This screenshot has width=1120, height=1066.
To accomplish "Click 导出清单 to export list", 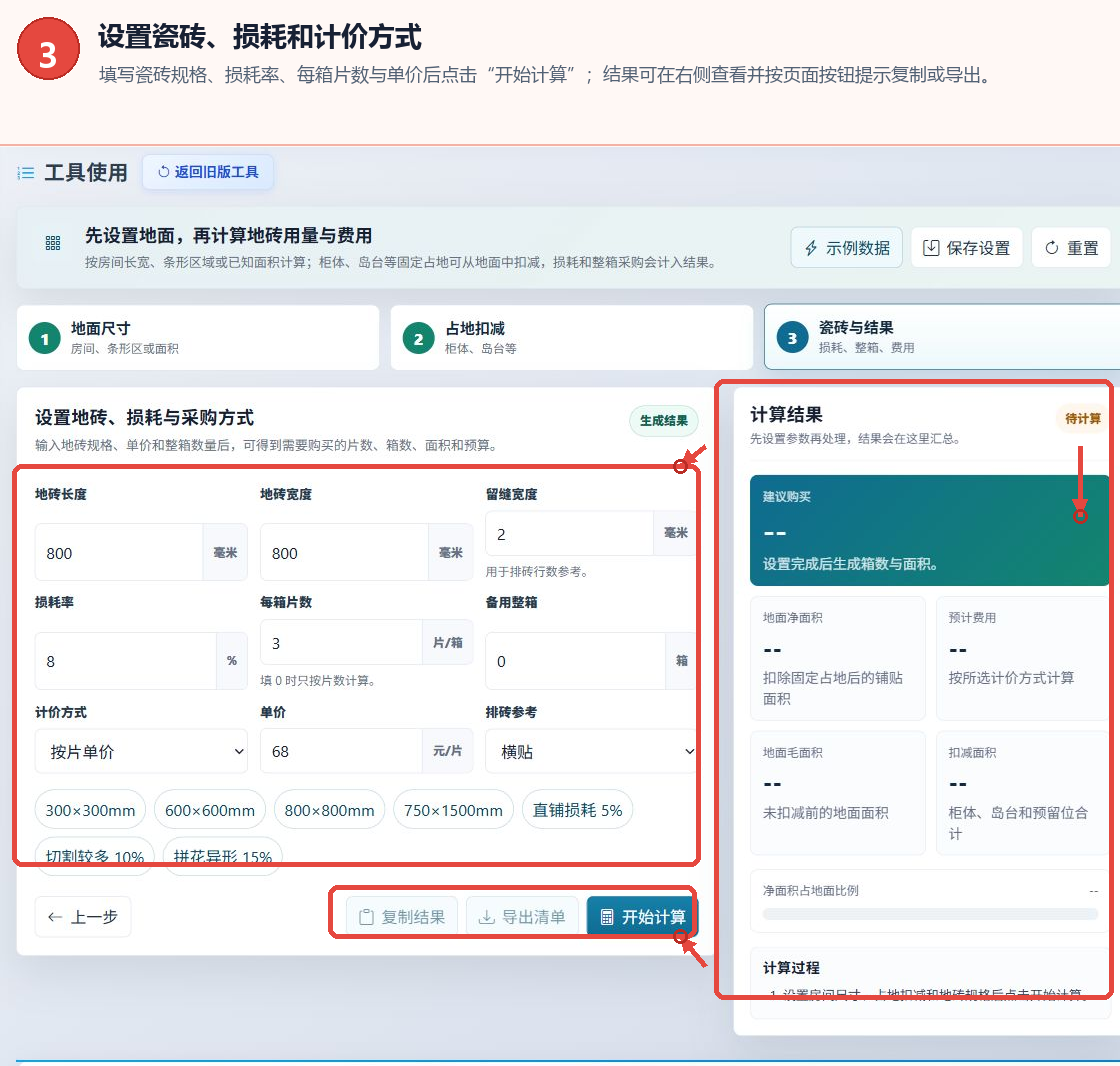I will [x=522, y=917].
